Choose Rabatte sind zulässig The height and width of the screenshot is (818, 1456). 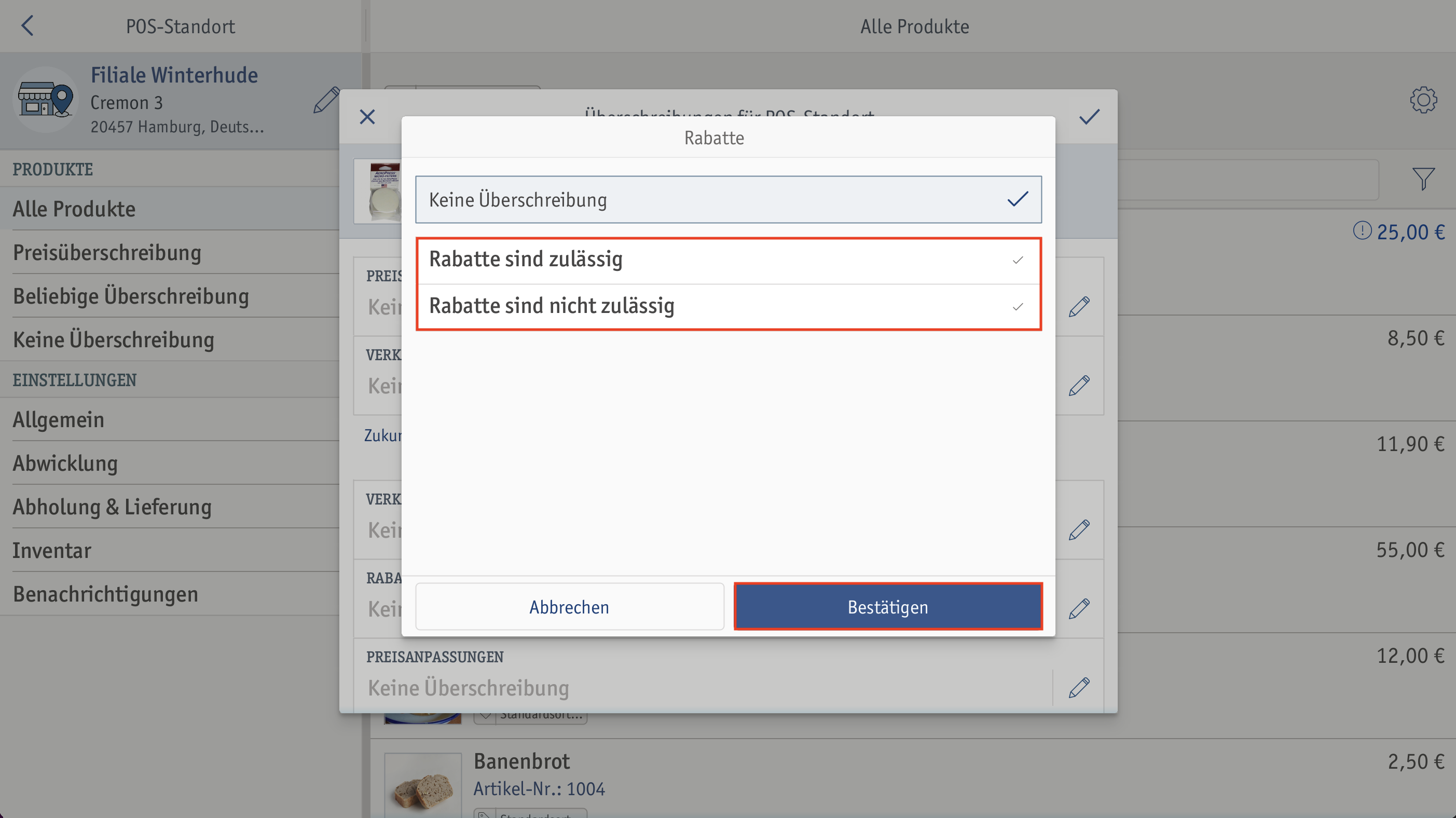pos(728,260)
